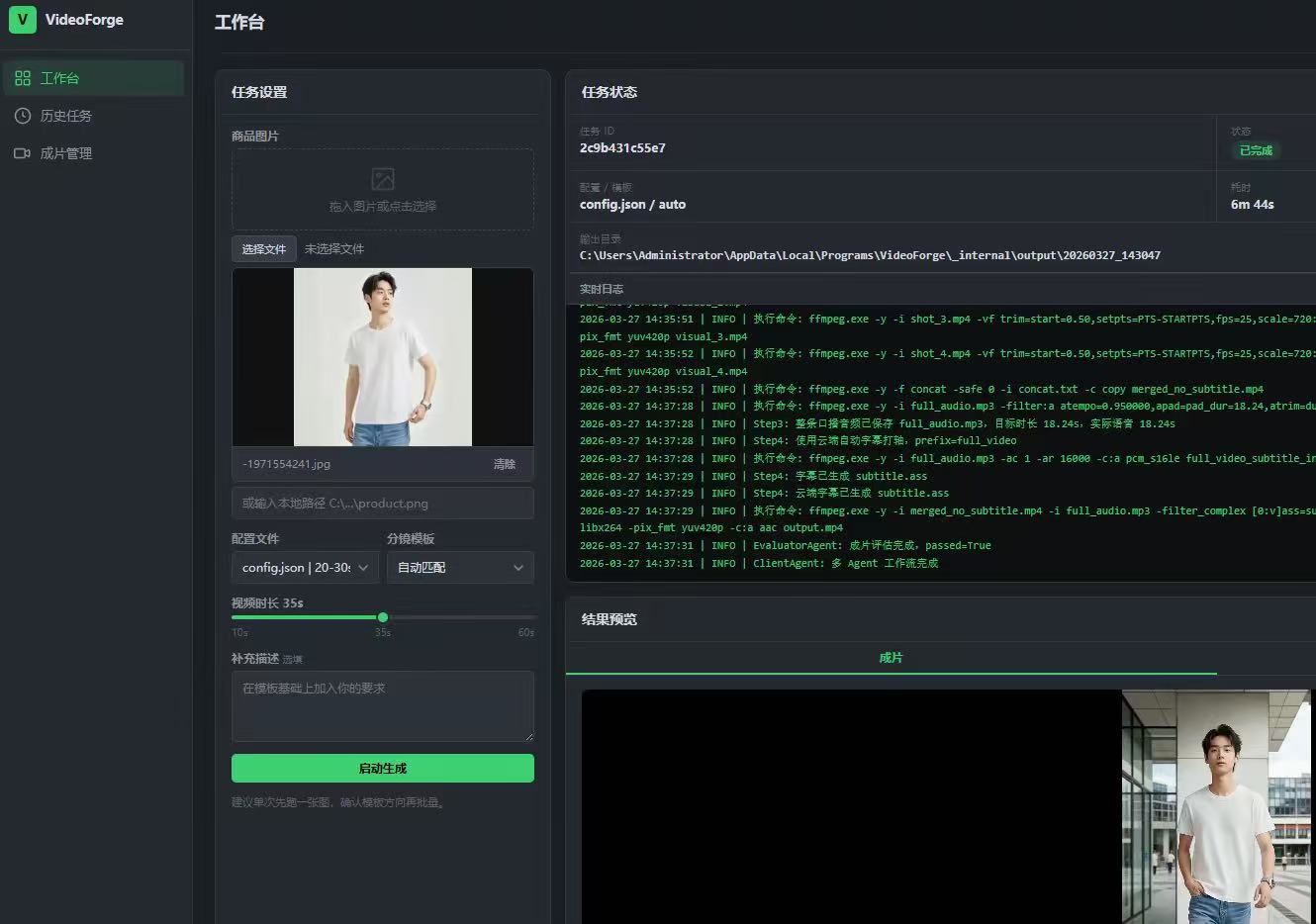The width and height of the screenshot is (1316, 924).
Task: Open the 成片管理 page from sidebar
Action: point(65,153)
